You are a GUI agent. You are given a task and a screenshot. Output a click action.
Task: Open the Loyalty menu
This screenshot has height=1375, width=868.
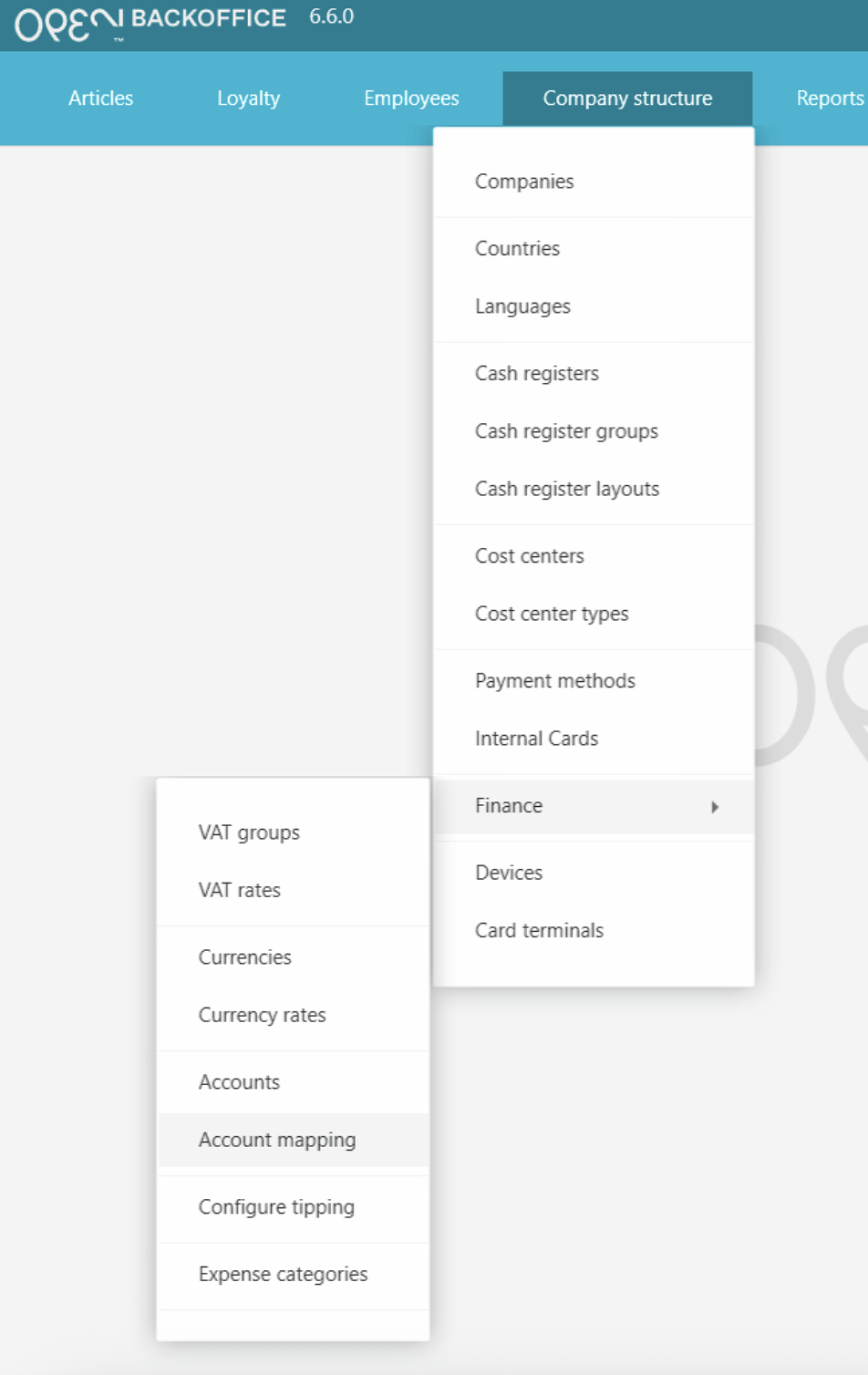coord(248,98)
